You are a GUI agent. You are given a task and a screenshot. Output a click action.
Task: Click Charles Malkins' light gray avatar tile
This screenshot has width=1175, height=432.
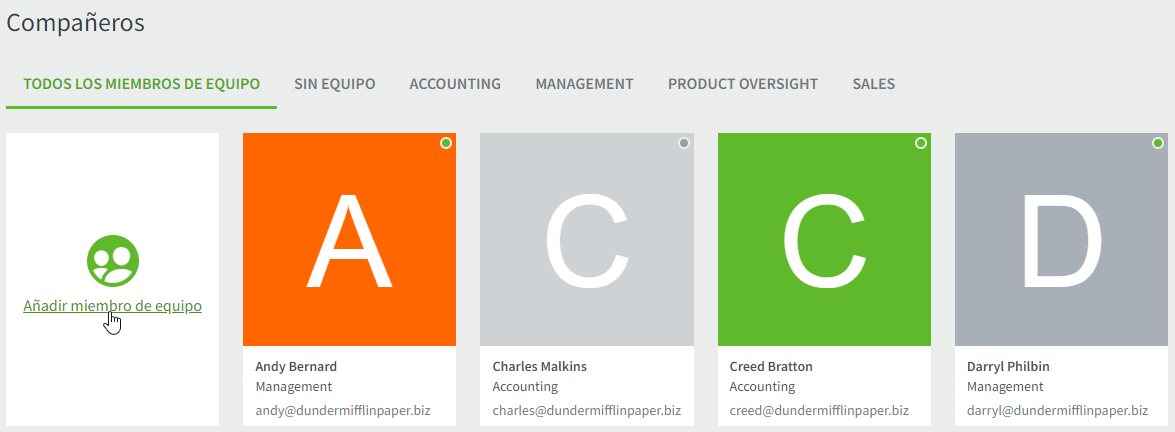(x=587, y=239)
